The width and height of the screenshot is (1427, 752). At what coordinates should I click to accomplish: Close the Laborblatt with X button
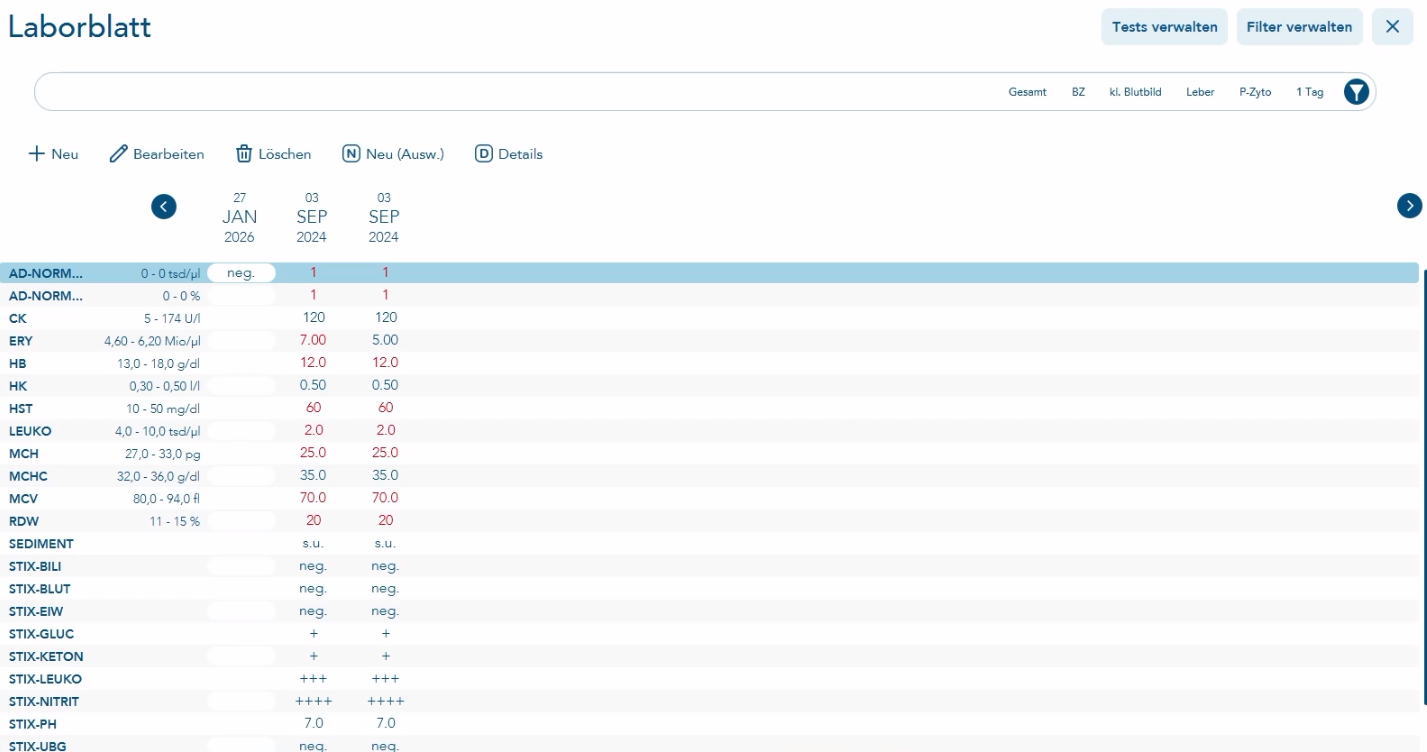tap(1392, 27)
